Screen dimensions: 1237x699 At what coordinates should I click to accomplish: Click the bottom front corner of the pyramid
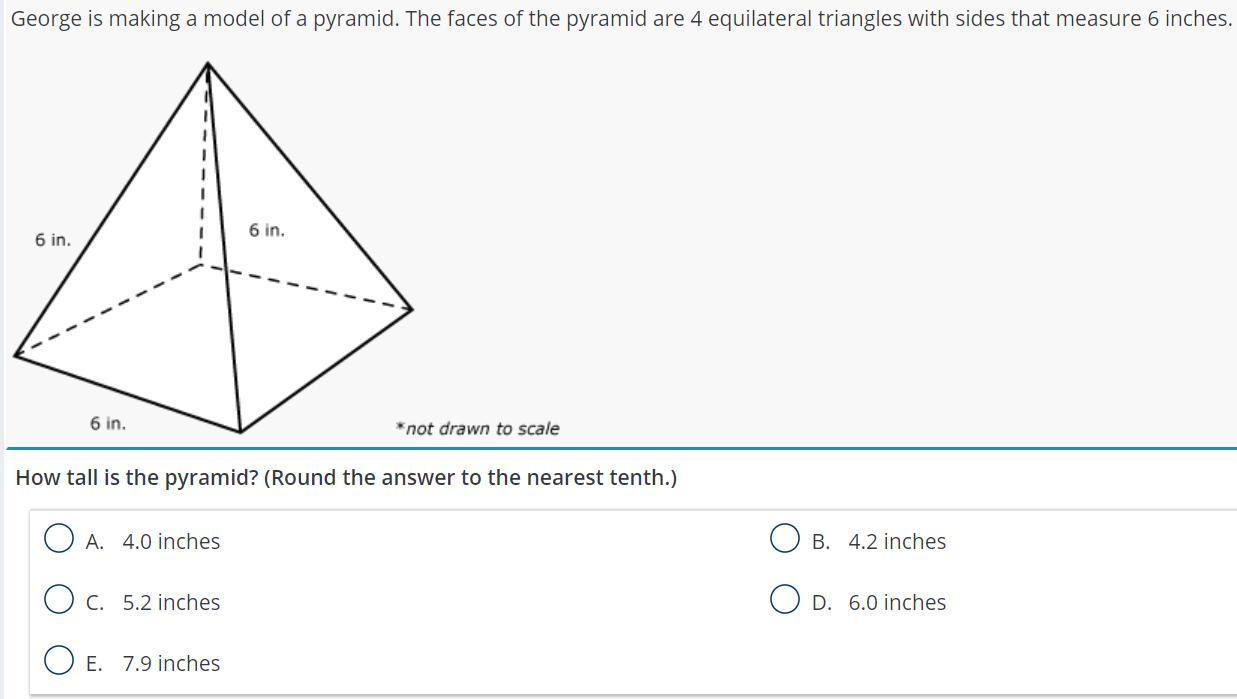240,432
